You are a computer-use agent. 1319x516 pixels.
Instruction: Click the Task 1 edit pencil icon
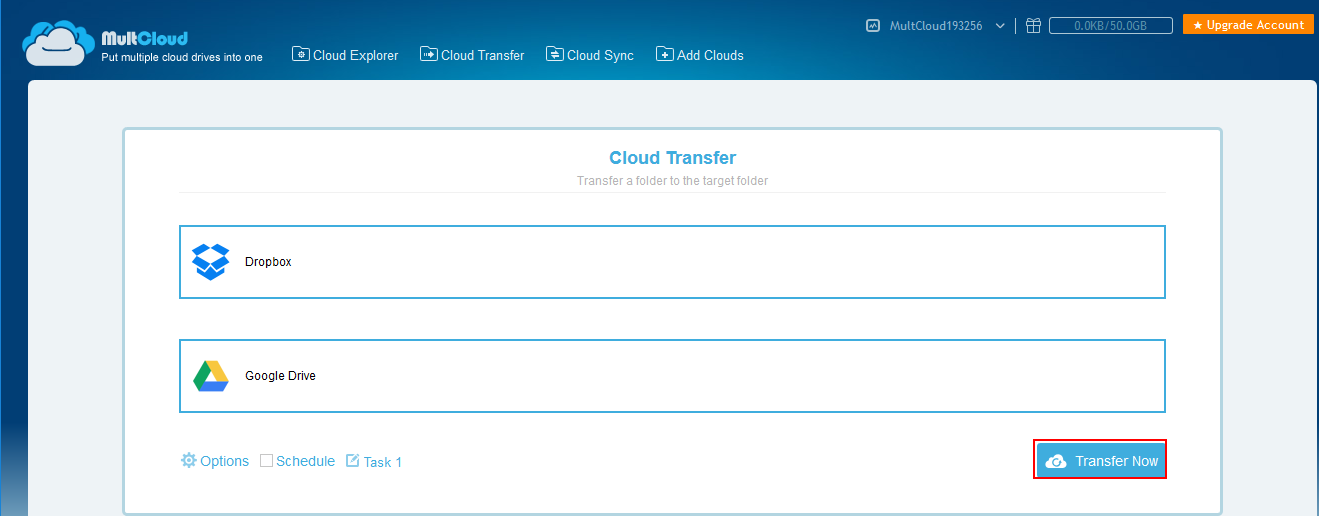point(352,461)
